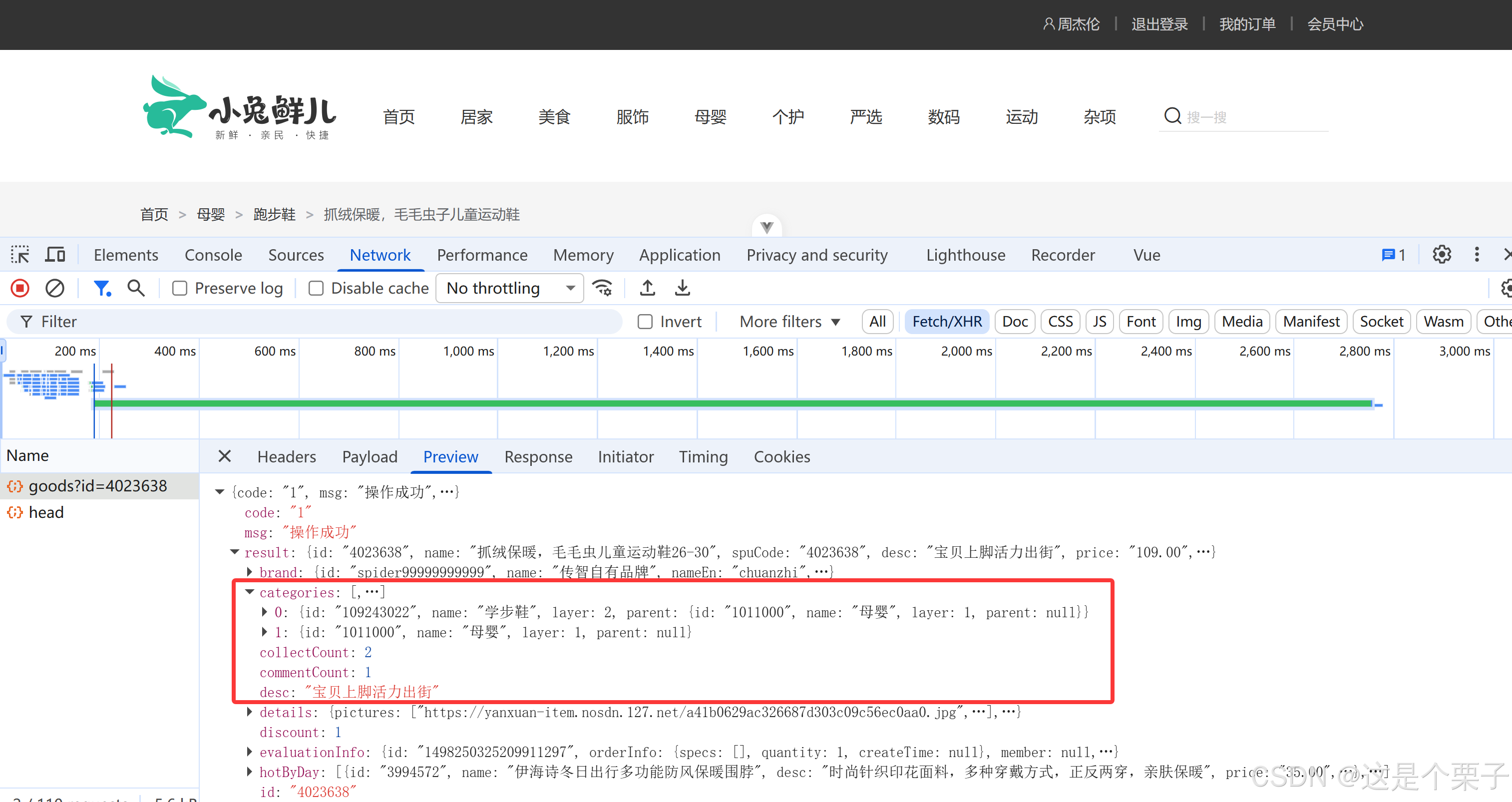Toggle device toolbar icon
This screenshot has height=802, width=1512.
[55, 255]
